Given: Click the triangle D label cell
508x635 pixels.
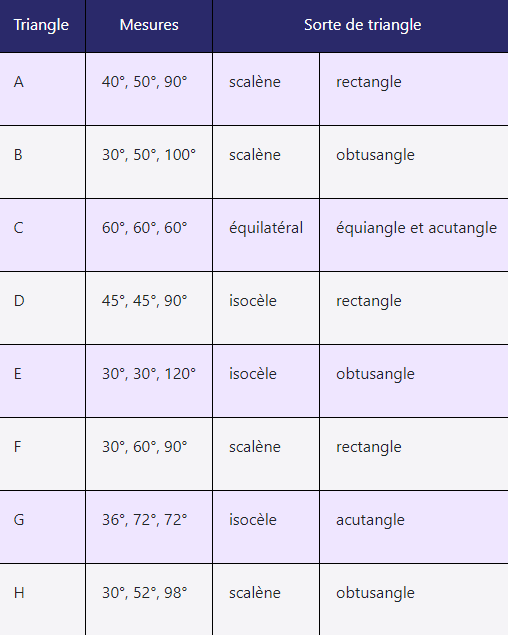Looking at the screenshot, I should [42, 308].
